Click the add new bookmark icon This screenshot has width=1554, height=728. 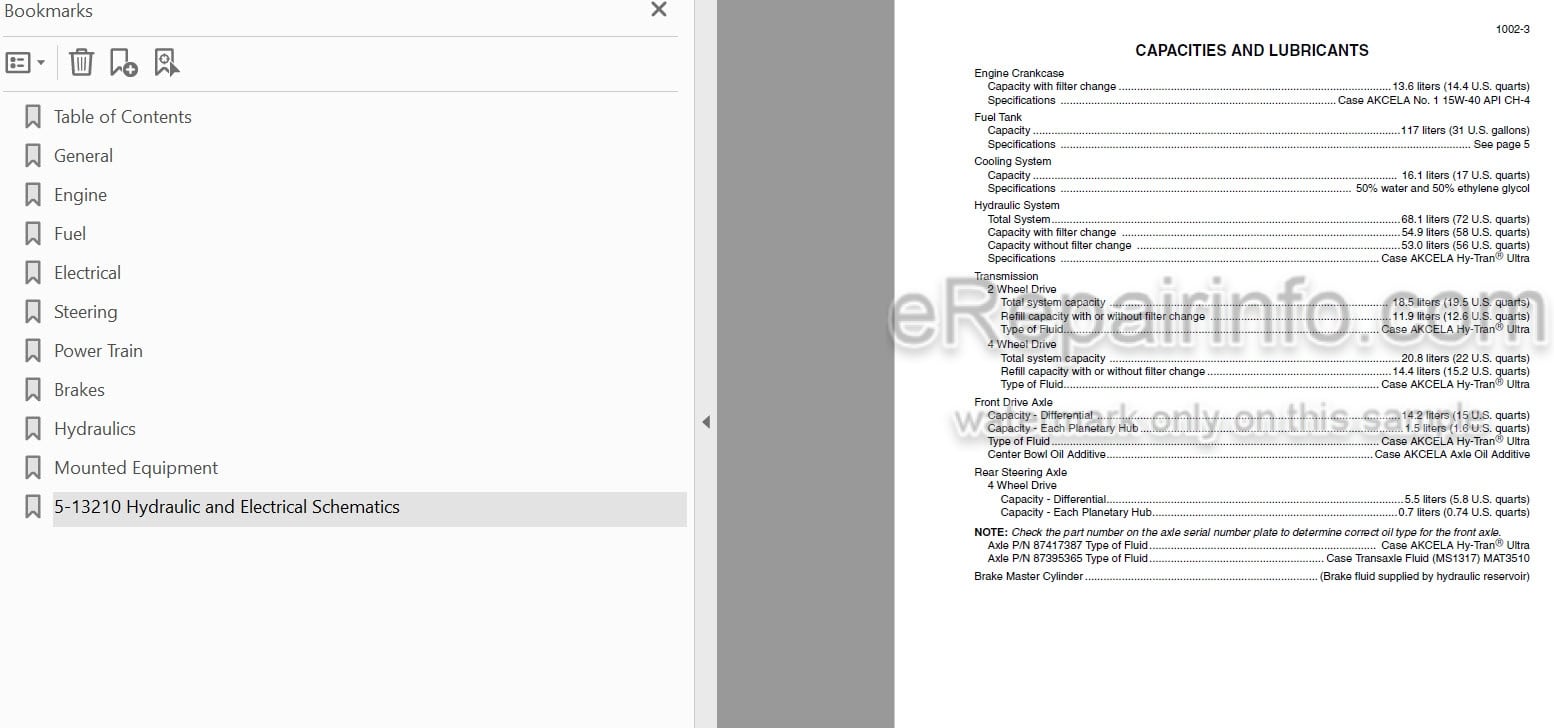point(124,63)
